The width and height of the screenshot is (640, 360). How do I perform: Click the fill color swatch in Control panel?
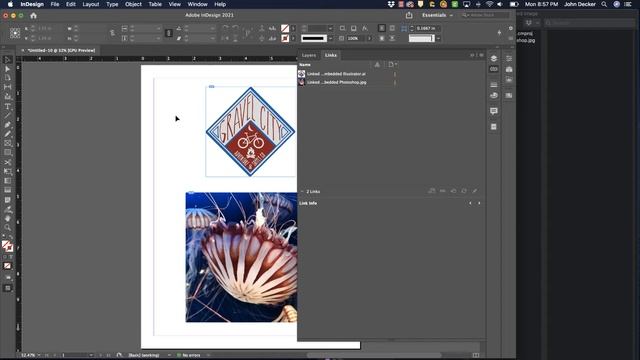[285, 29]
